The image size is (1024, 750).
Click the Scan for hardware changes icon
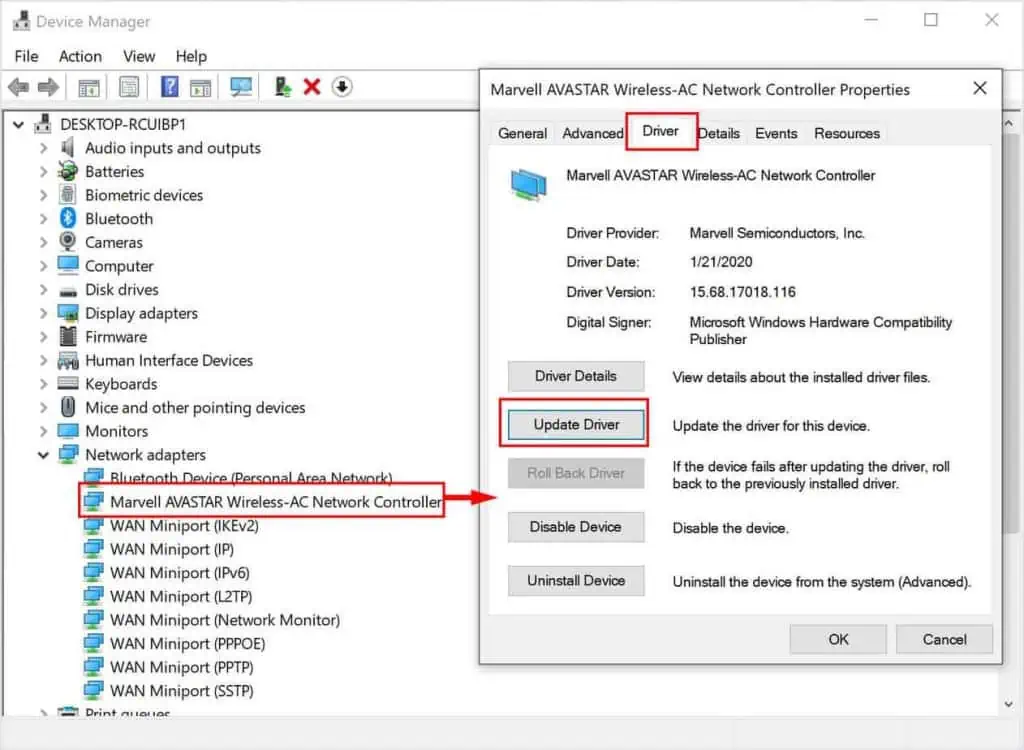point(240,86)
